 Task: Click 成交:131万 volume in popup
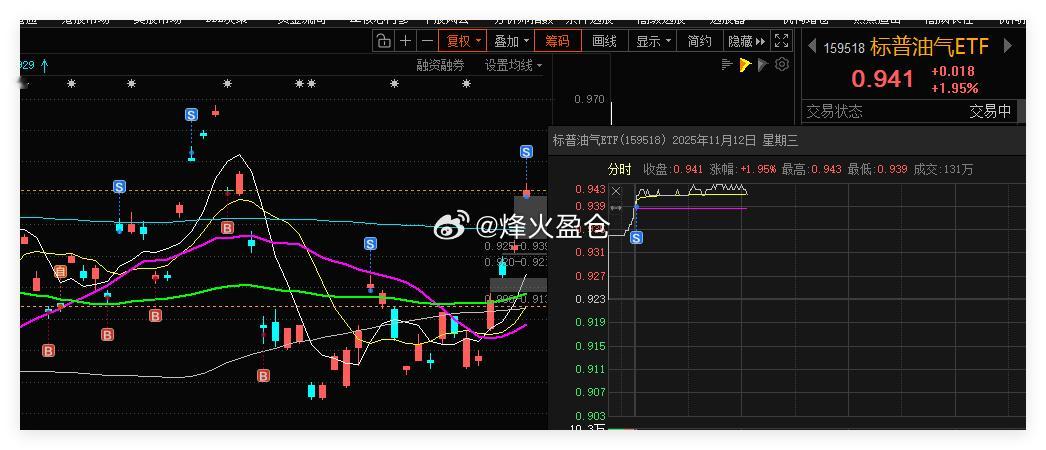943,169
